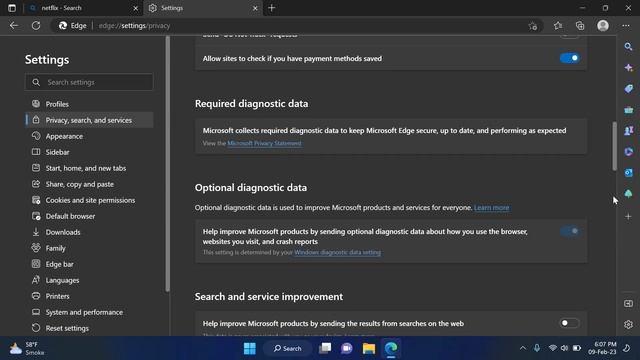
Task: Click Learn more about optional diagnostic data
Action: (491, 208)
